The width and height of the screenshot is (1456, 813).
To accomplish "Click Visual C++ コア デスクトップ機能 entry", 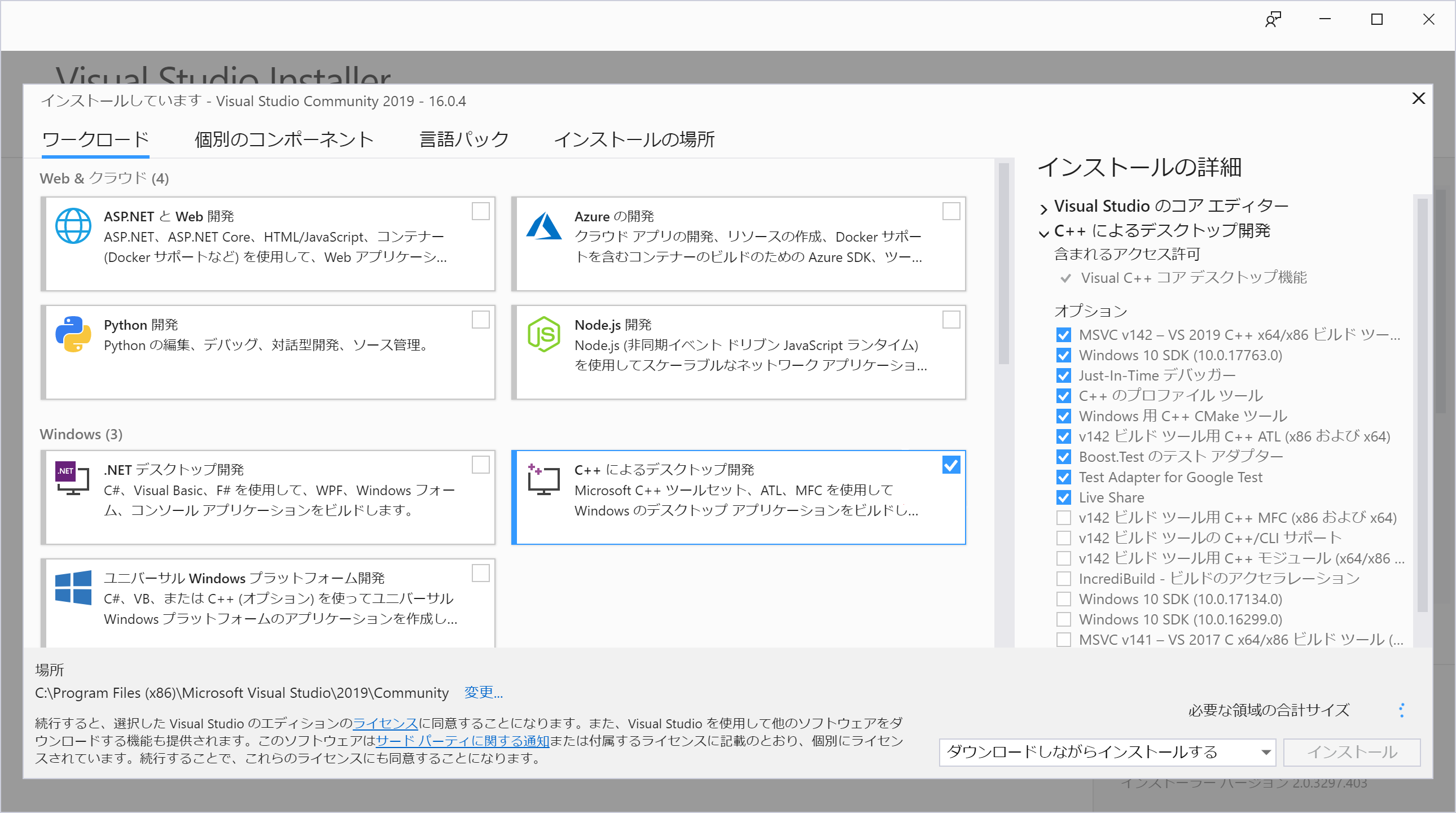I will (x=1194, y=278).
